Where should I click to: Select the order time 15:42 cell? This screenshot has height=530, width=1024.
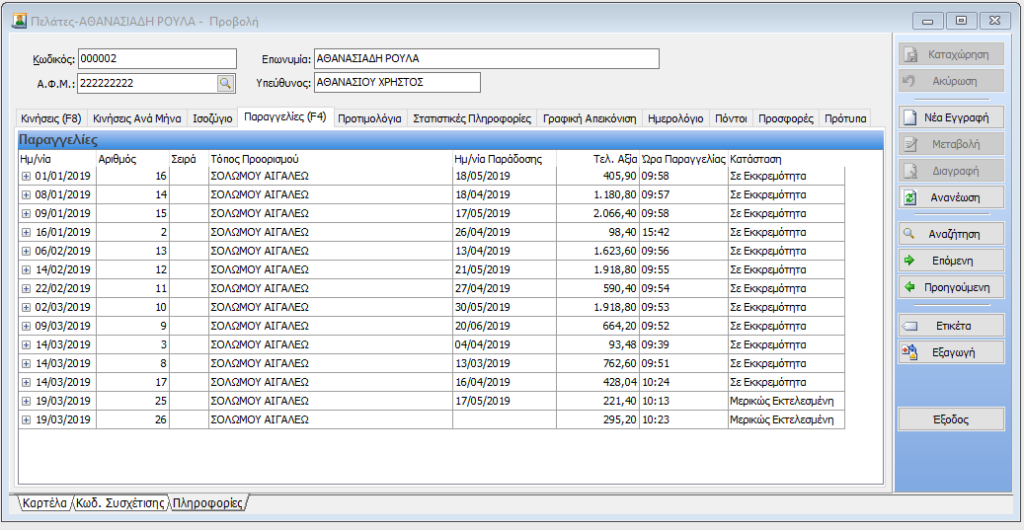[x=683, y=232]
